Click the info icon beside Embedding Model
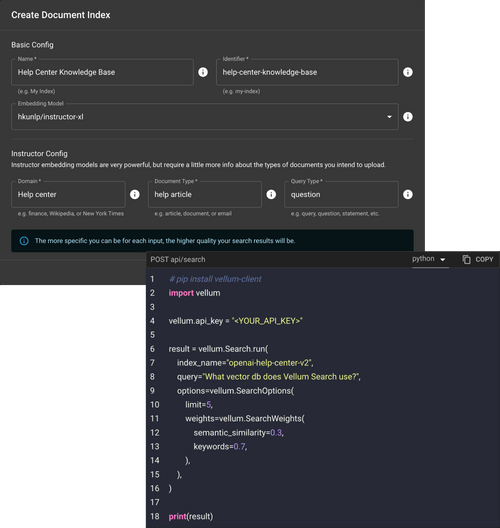This screenshot has width=500, height=528. click(408, 117)
